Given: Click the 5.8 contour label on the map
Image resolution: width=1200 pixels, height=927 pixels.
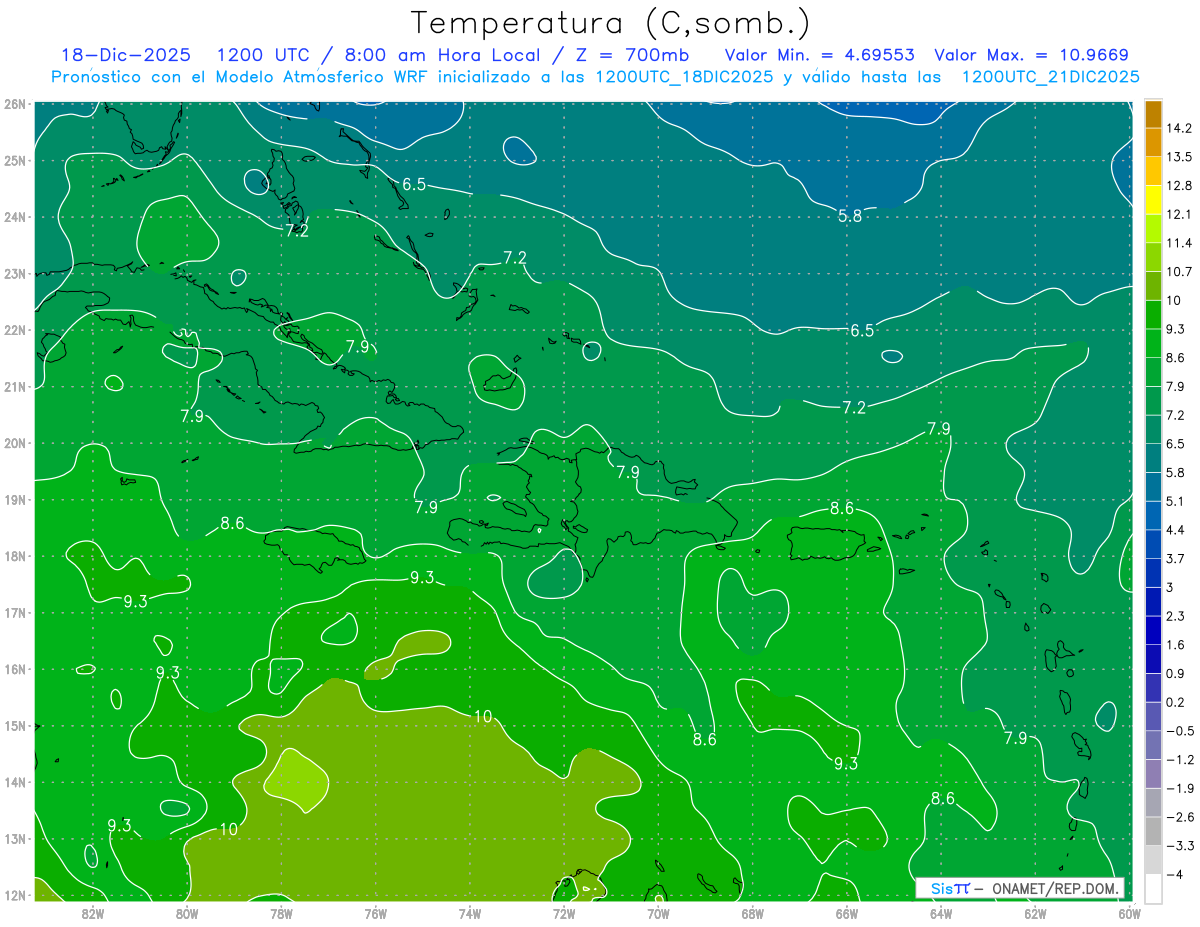Looking at the screenshot, I should tap(850, 215).
